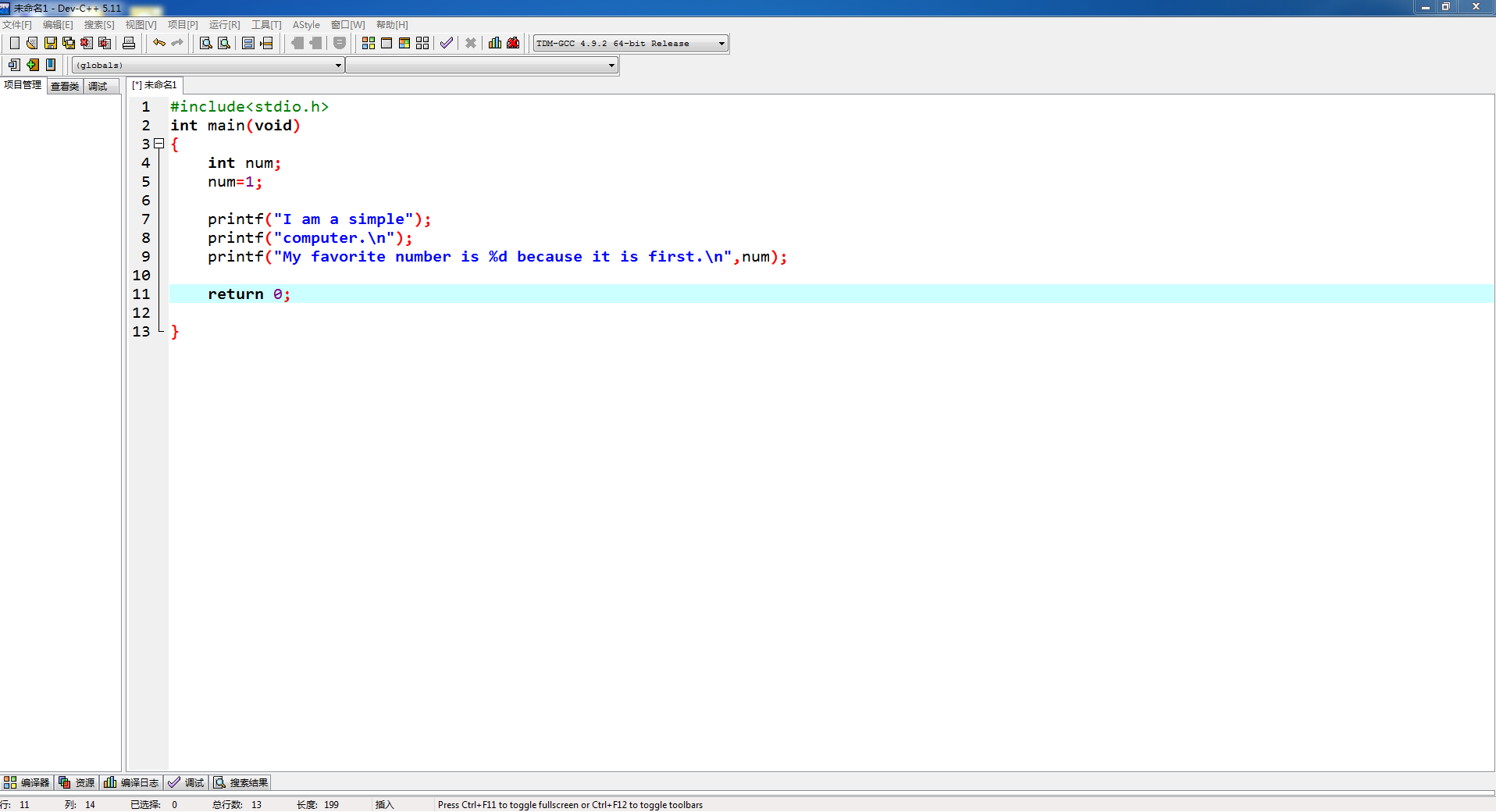Viewport: 1496px width, 812px height.
Task: Open the 帮助[H] menu
Action: [x=392, y=25]
